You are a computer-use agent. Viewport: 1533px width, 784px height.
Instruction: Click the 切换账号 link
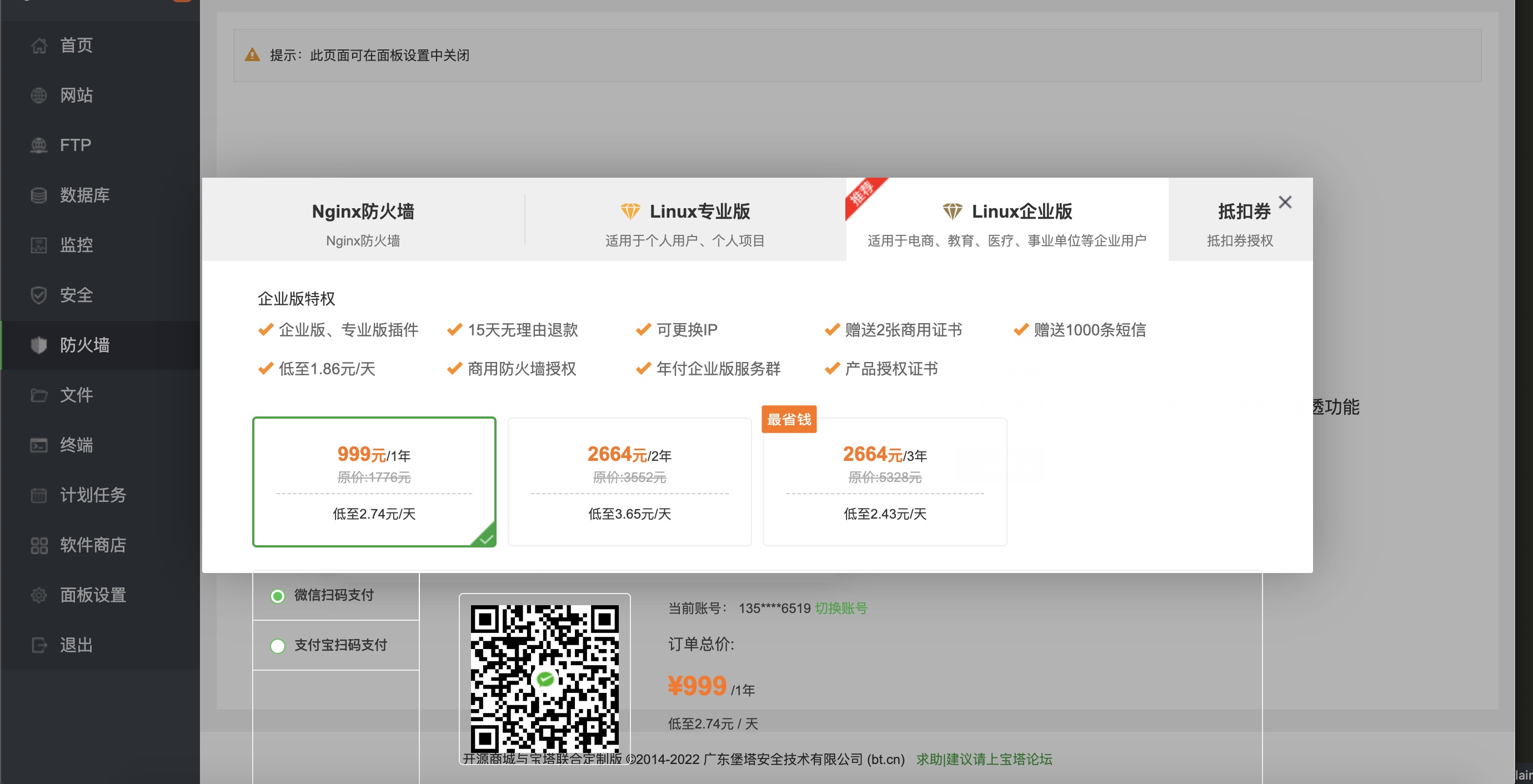841,608
